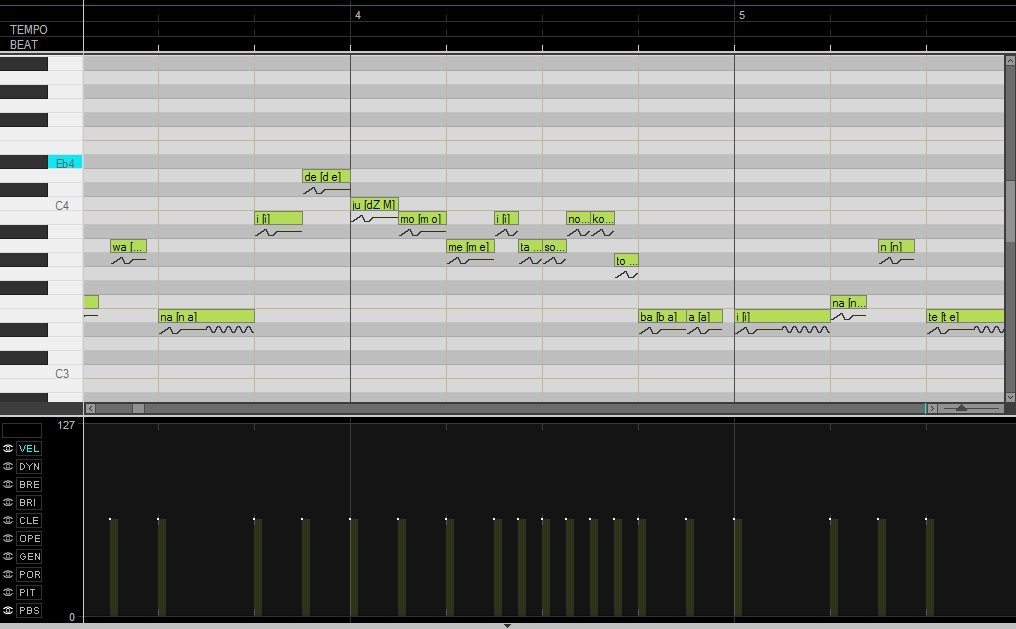Click the horizontal scroll-left arrow
Viewport: 1016px width, 629px height.
tap(91, 408)
